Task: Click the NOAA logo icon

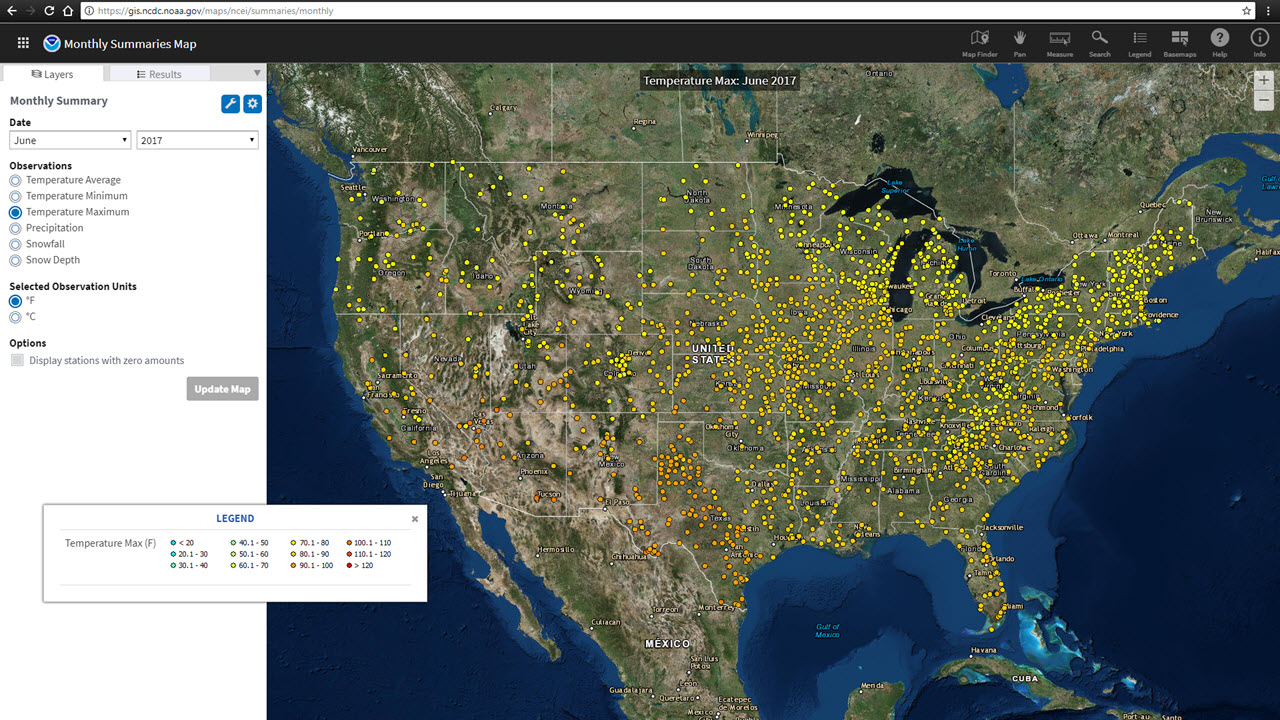Action: tap(52, 43)
